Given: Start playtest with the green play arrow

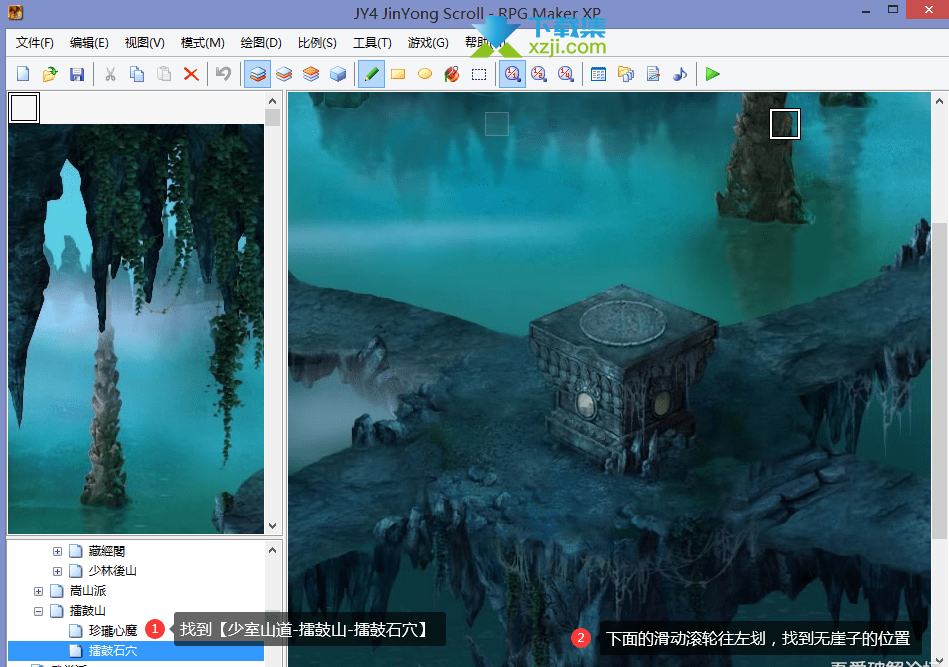Looking at the screenshot, I should point(712,74).
